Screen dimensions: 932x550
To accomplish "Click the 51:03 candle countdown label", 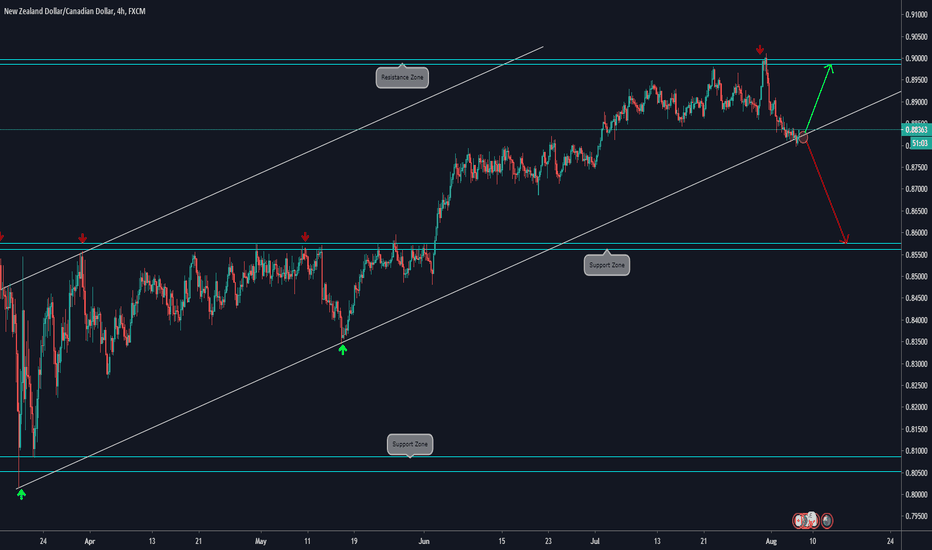I will [920, 143].
